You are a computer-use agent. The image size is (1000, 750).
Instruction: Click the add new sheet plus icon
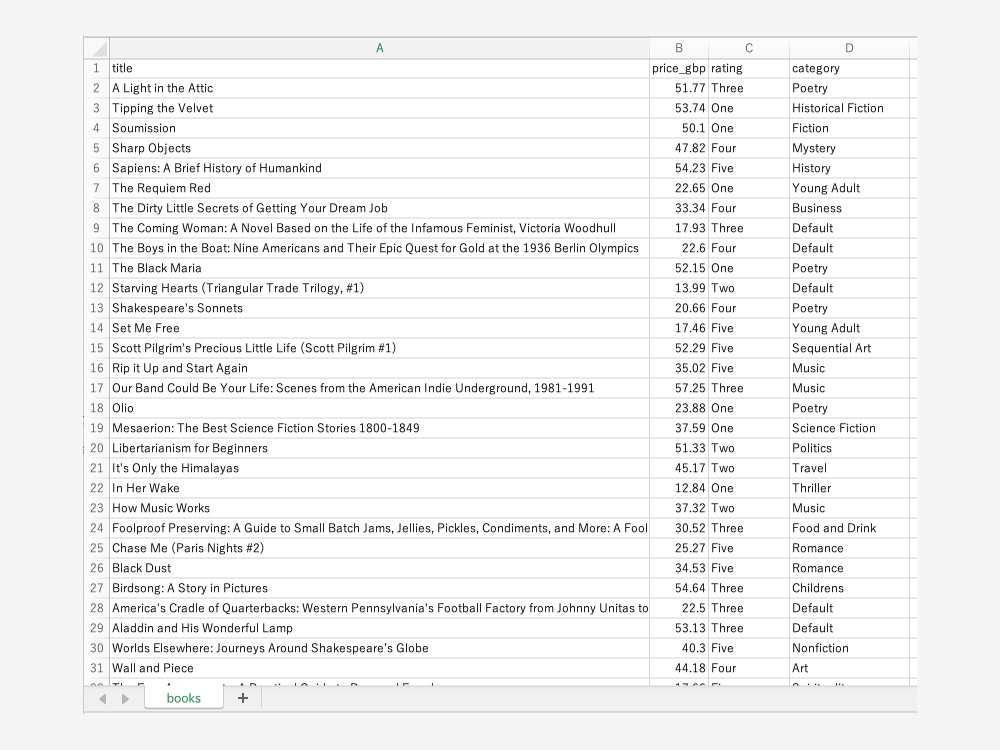point(242,698)
